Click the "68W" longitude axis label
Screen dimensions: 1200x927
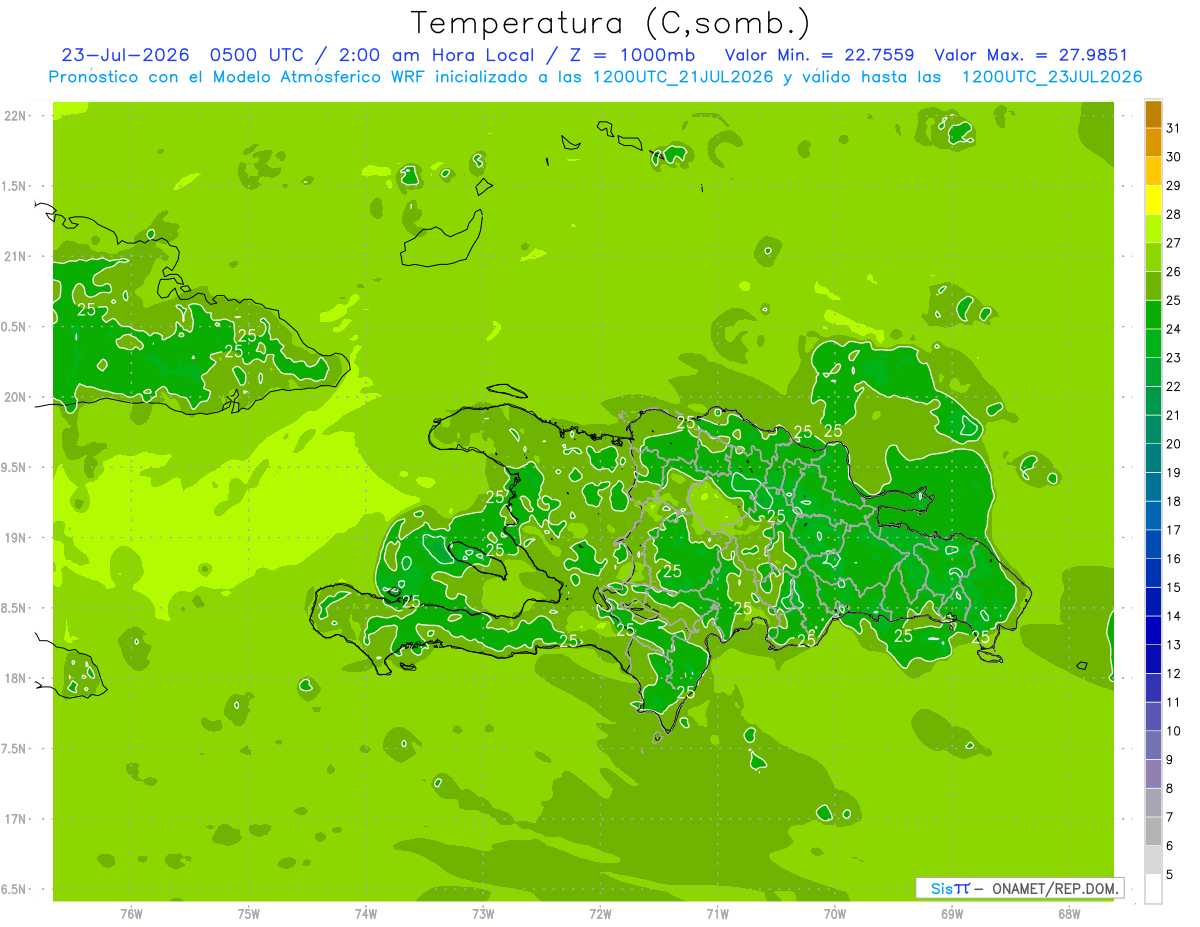pyautogui.click(x=1069, y=914)
